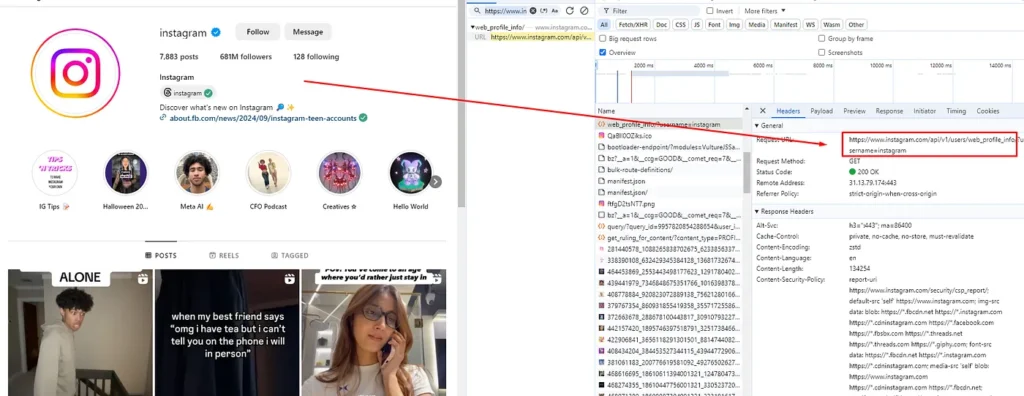Filter requests by Media type
This screenshot has height=396, width=1024.
pyautogui.click(x=757, y=25)
